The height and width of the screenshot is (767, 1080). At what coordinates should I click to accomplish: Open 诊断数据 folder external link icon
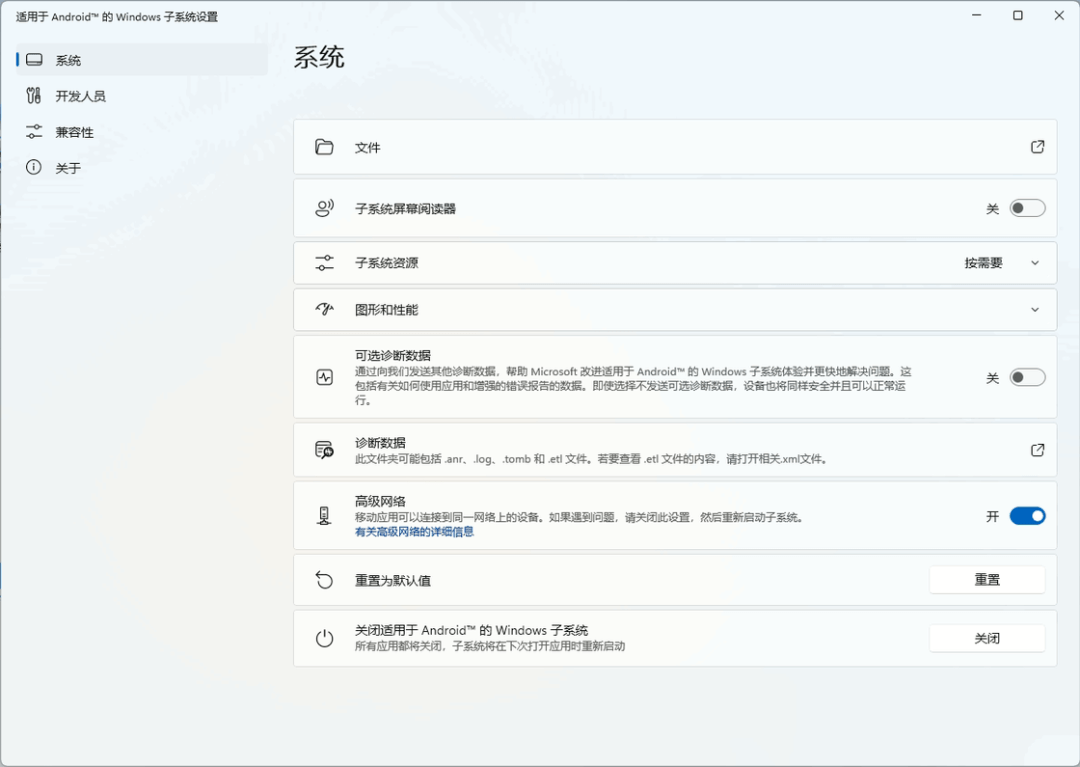(x=1037, y=450)
